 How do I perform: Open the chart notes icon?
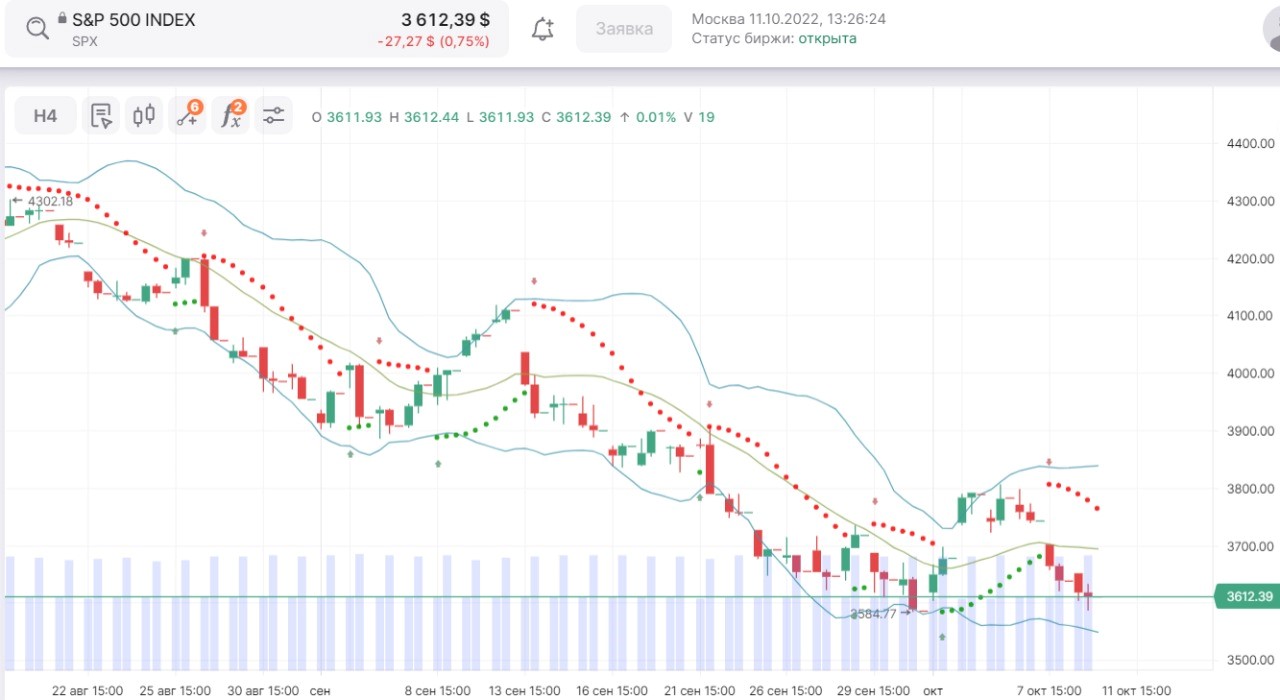point(101,116)
